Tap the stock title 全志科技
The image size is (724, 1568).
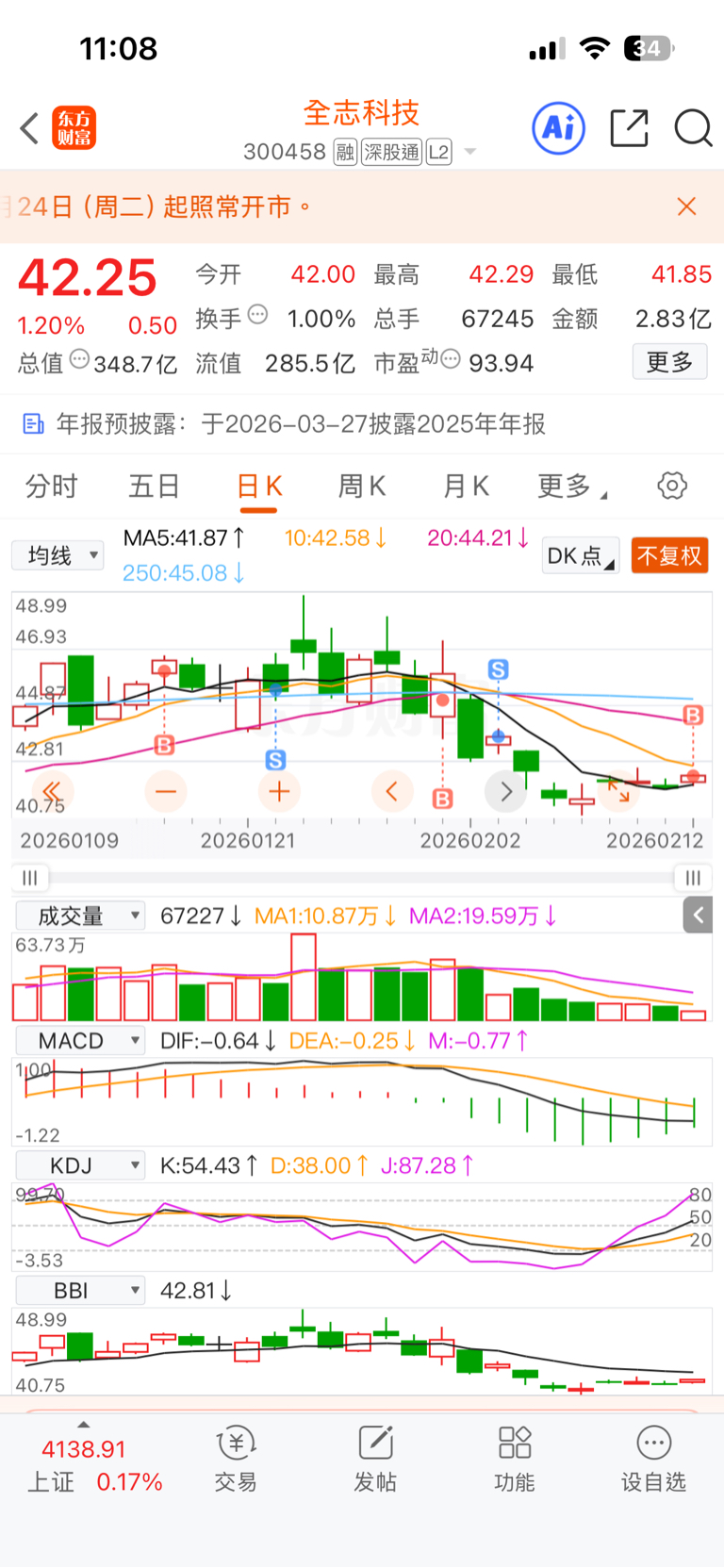tap(362, 113)
